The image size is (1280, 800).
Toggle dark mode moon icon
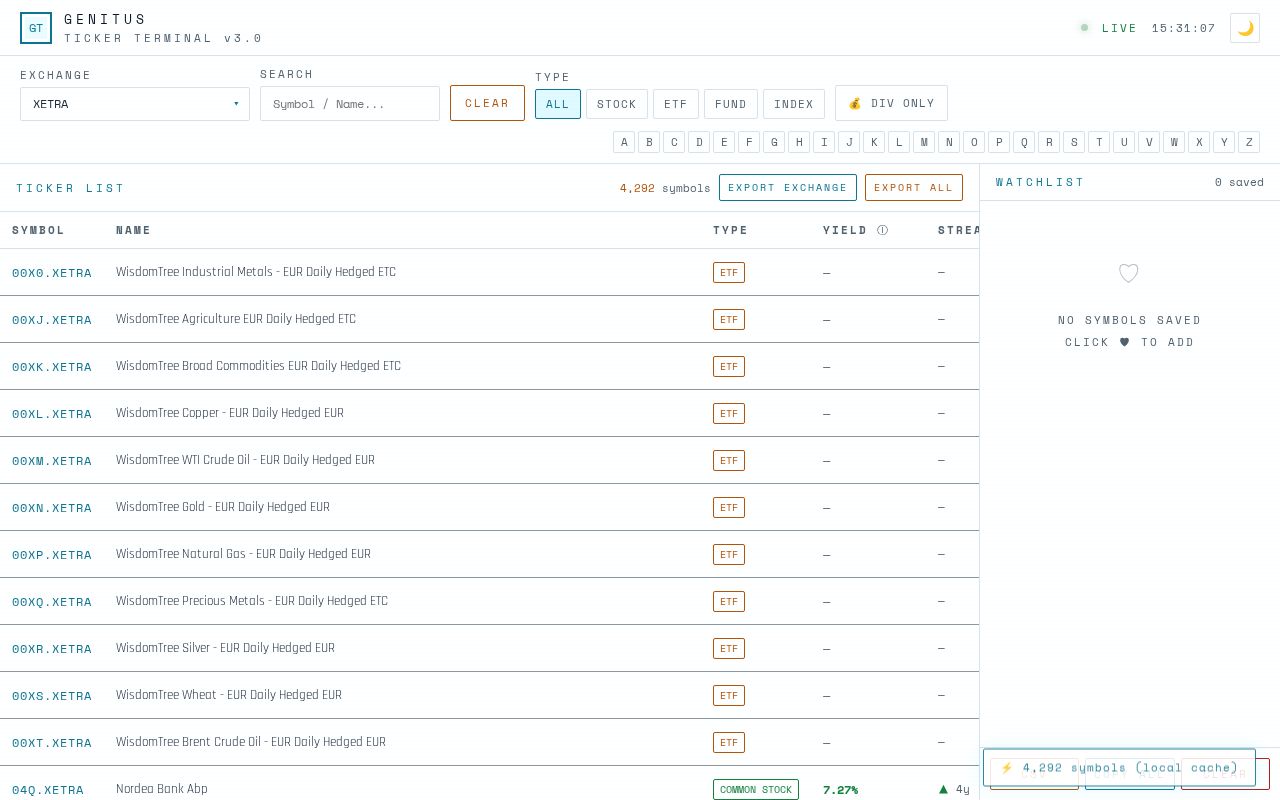coord(1245,28)
